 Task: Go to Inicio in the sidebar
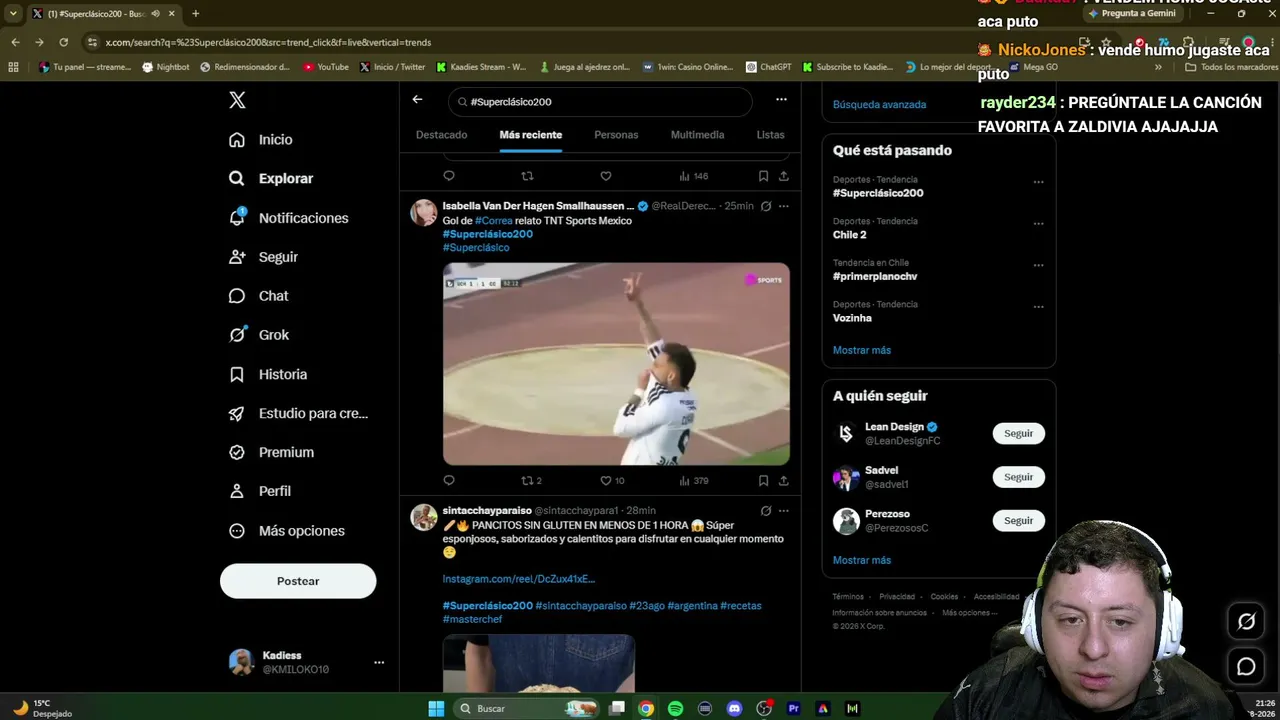point(261,140)
